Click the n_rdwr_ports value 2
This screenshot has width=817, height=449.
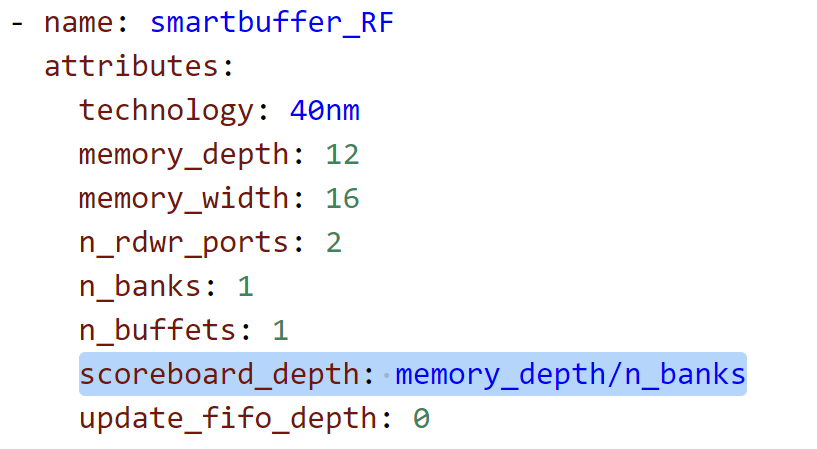point(333,243)
